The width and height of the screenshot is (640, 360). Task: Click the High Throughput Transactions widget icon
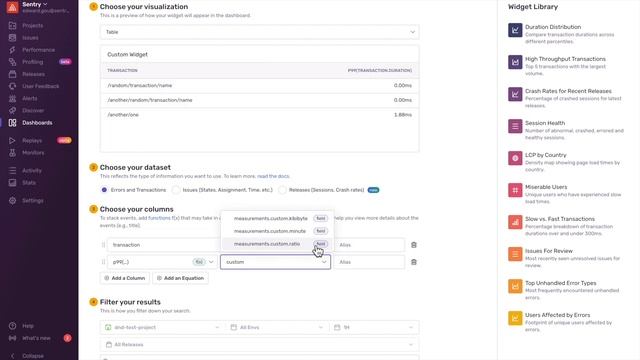pos(515,62)
